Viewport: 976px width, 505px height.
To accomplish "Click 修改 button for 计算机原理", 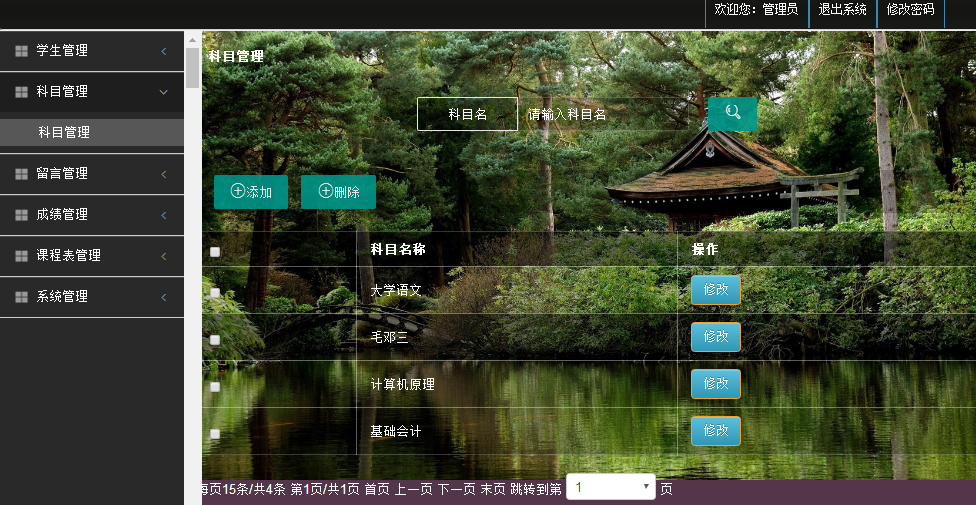I will click(716, 384).
